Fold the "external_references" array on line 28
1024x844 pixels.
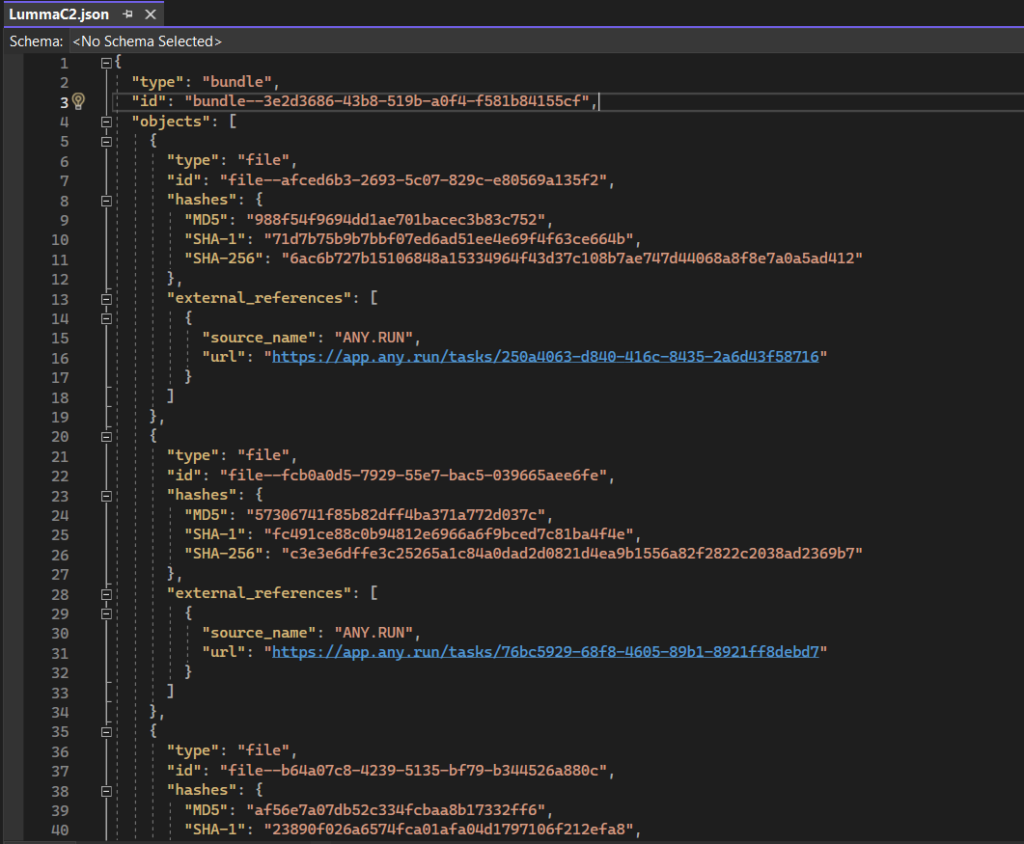107,592
